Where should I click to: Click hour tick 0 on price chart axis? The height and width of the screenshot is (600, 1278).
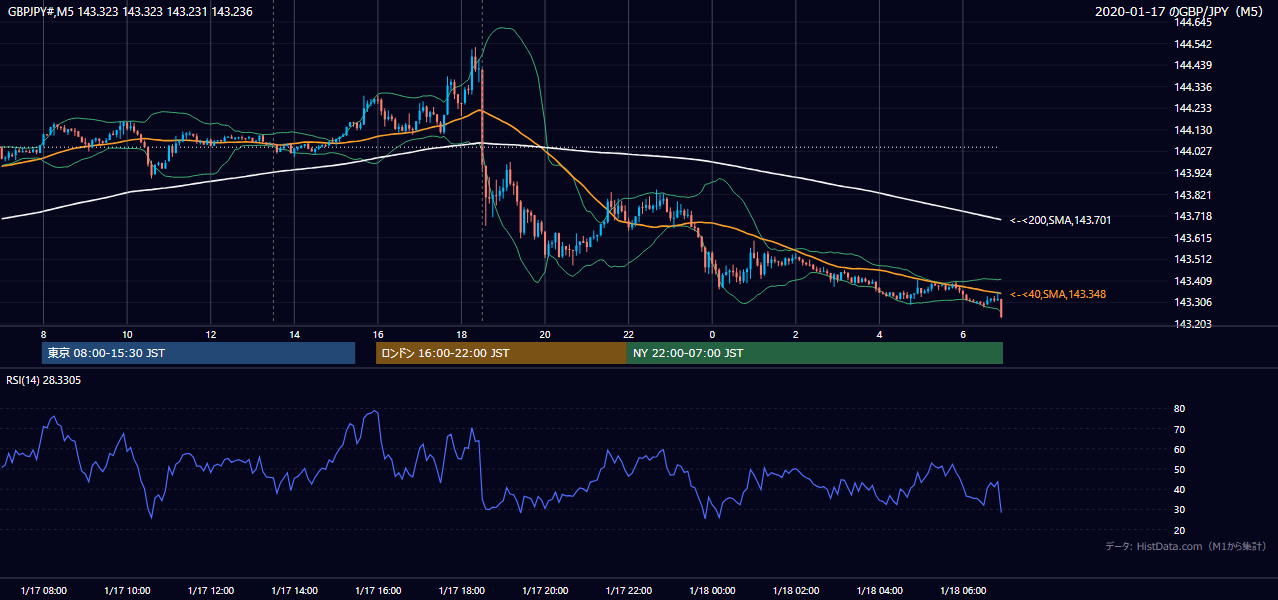tap(712, 334)
